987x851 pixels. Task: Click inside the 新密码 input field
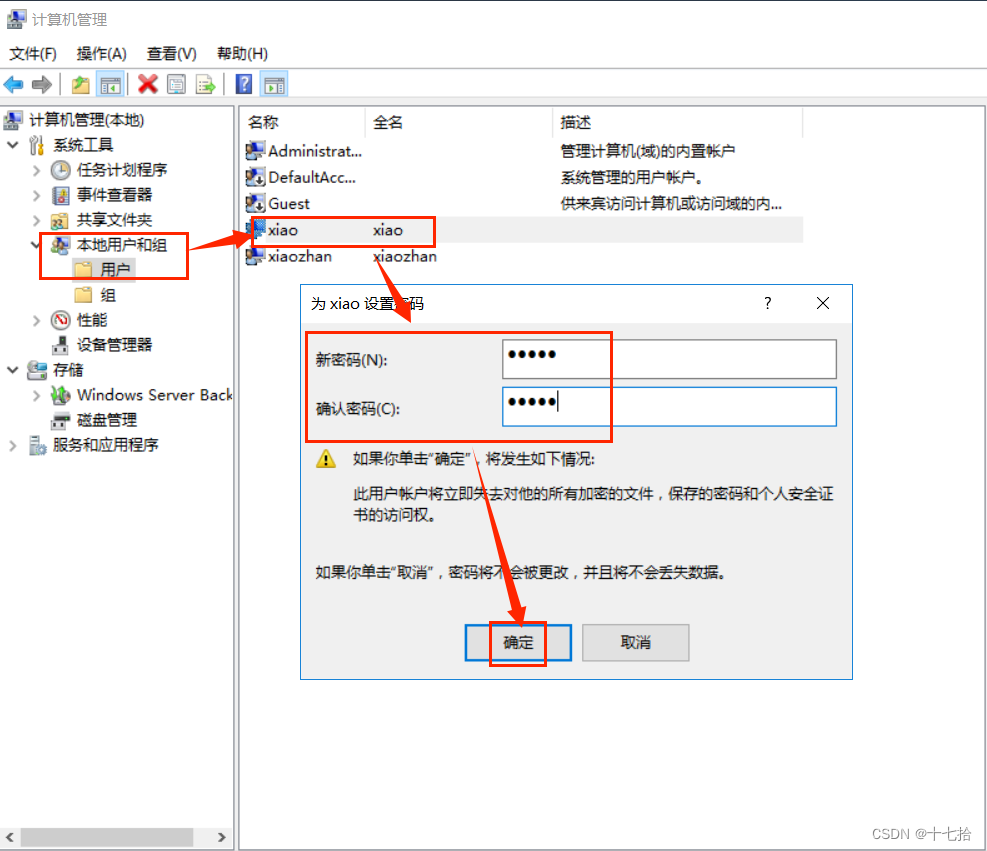tap(668, 359)
